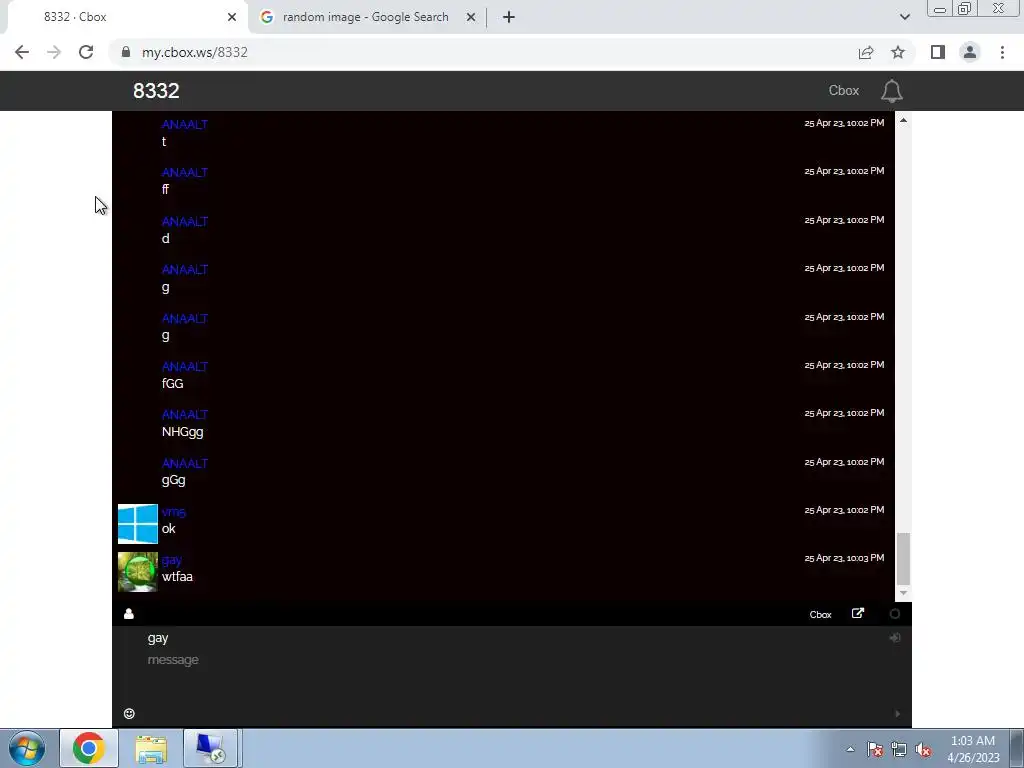This screenshot has height=768, width=1024.
Task: Click the Windows logo avatar of vm5
Action: tap(138, 524)
